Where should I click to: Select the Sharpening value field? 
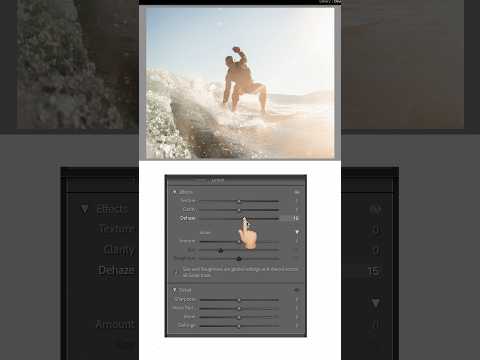click(296, 300)
